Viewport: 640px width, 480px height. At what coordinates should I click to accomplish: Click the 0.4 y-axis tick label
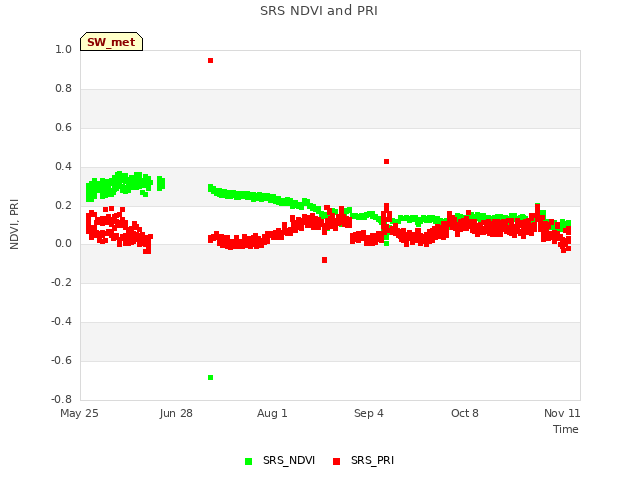tap(63, 167)
